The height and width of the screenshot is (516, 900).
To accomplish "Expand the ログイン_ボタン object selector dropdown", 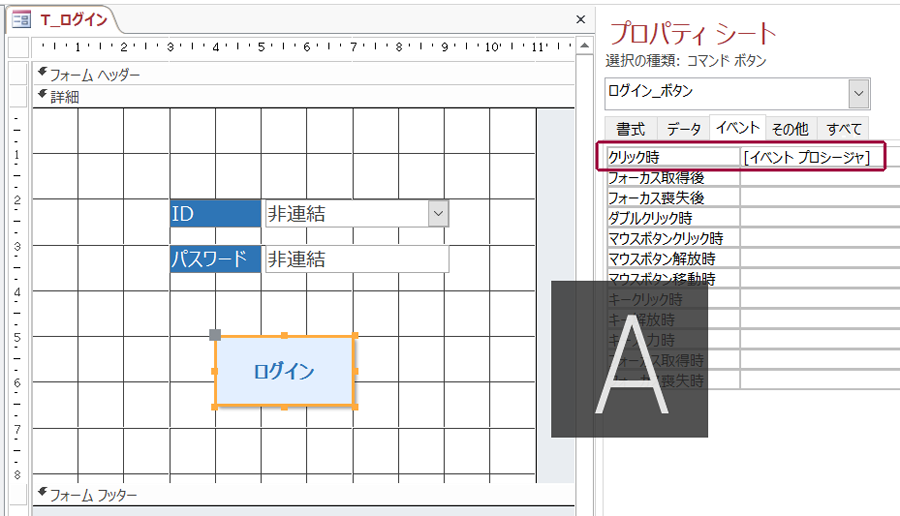I will (858, 92).
